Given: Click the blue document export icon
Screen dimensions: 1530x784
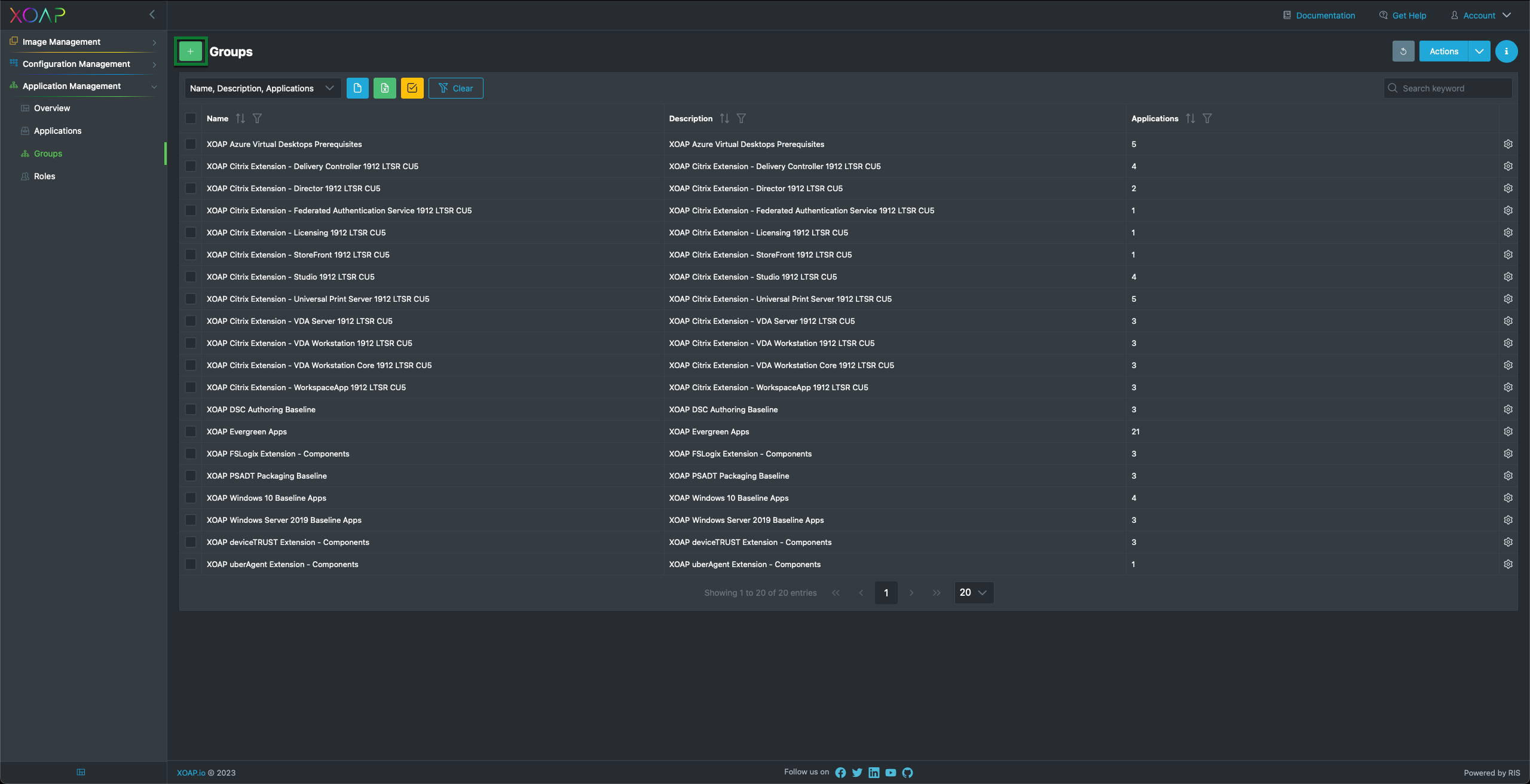Looking at the screenshot, I should tap(357, 88).
